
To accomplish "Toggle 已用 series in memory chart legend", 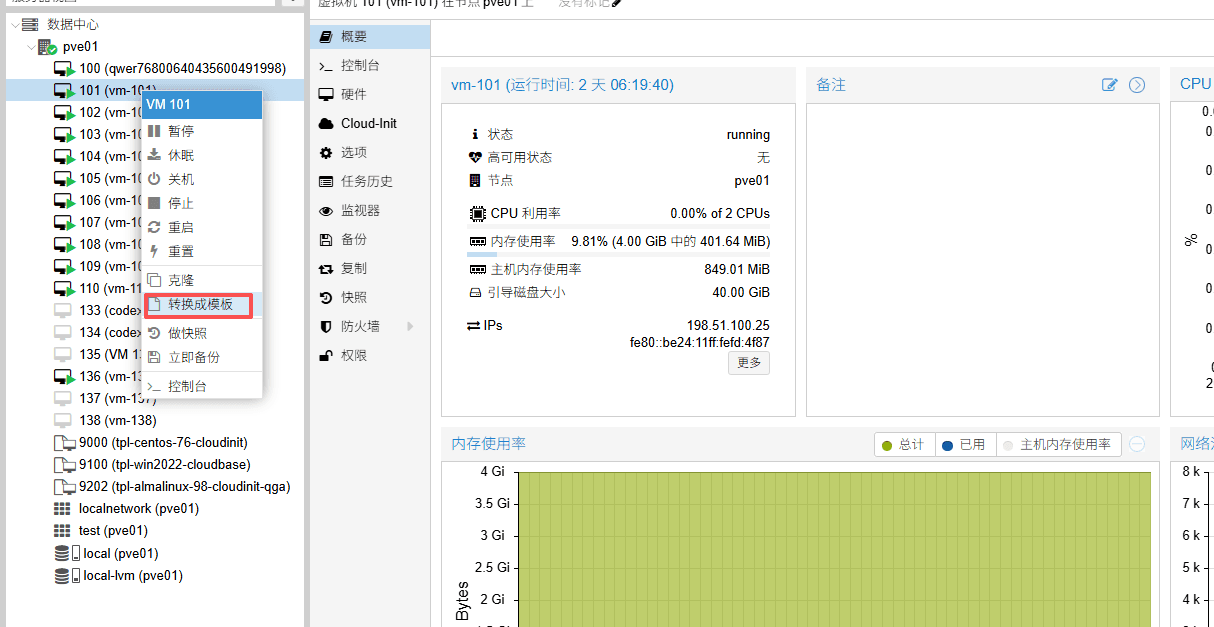I will pyautogui.click(x=965, y=444).
